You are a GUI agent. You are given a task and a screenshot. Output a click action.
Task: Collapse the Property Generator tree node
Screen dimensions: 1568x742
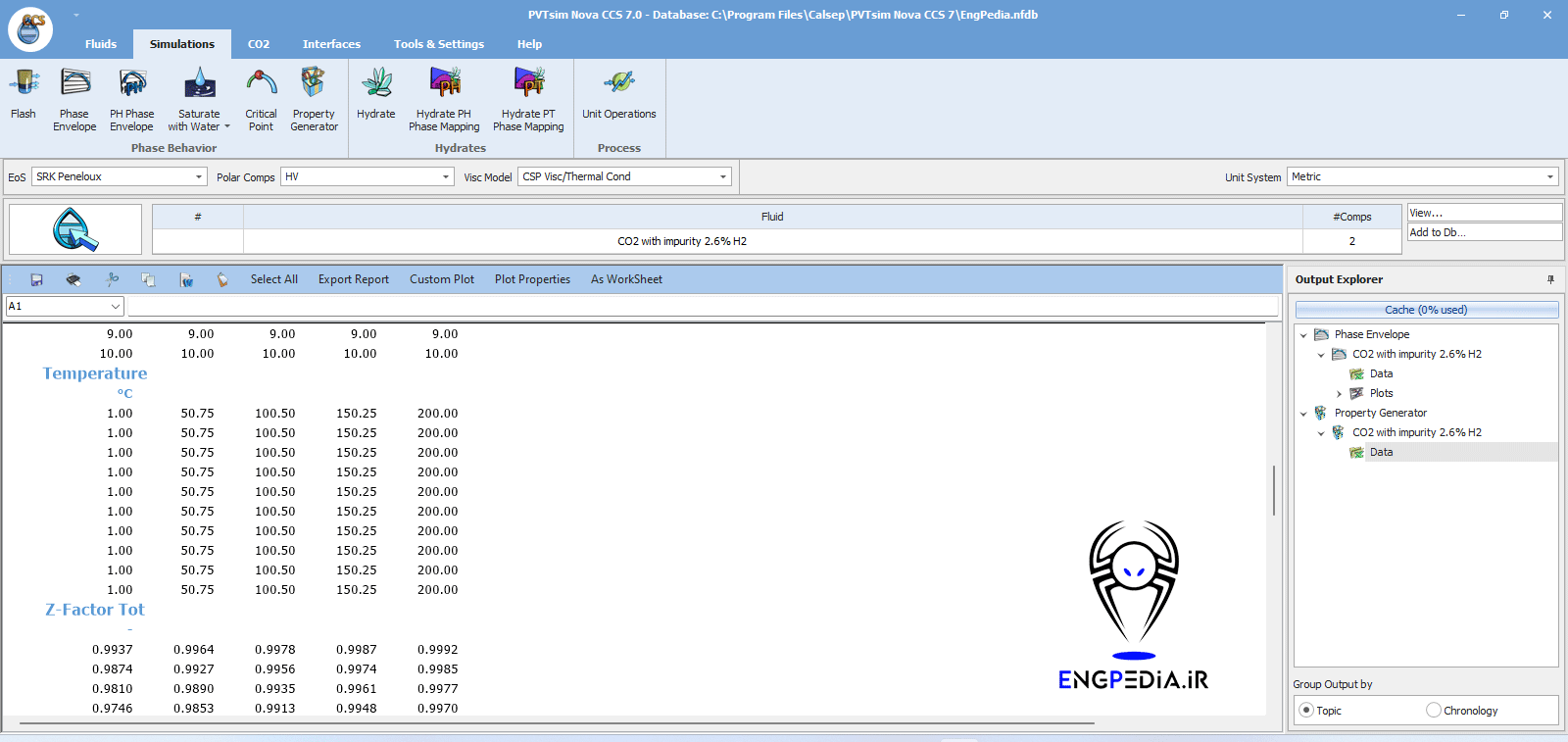1303,414
